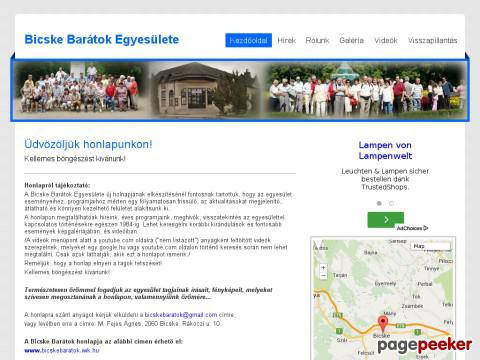The image size is (480, 360).
Task: Open the Galéria page
Action: [x=351, y=40]
